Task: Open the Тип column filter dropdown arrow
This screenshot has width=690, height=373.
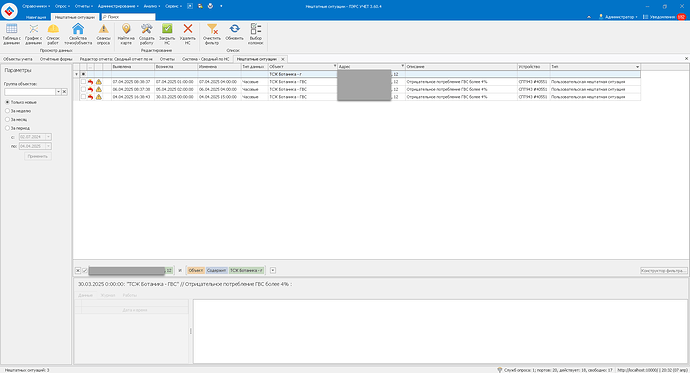Action: coord(637,67)
